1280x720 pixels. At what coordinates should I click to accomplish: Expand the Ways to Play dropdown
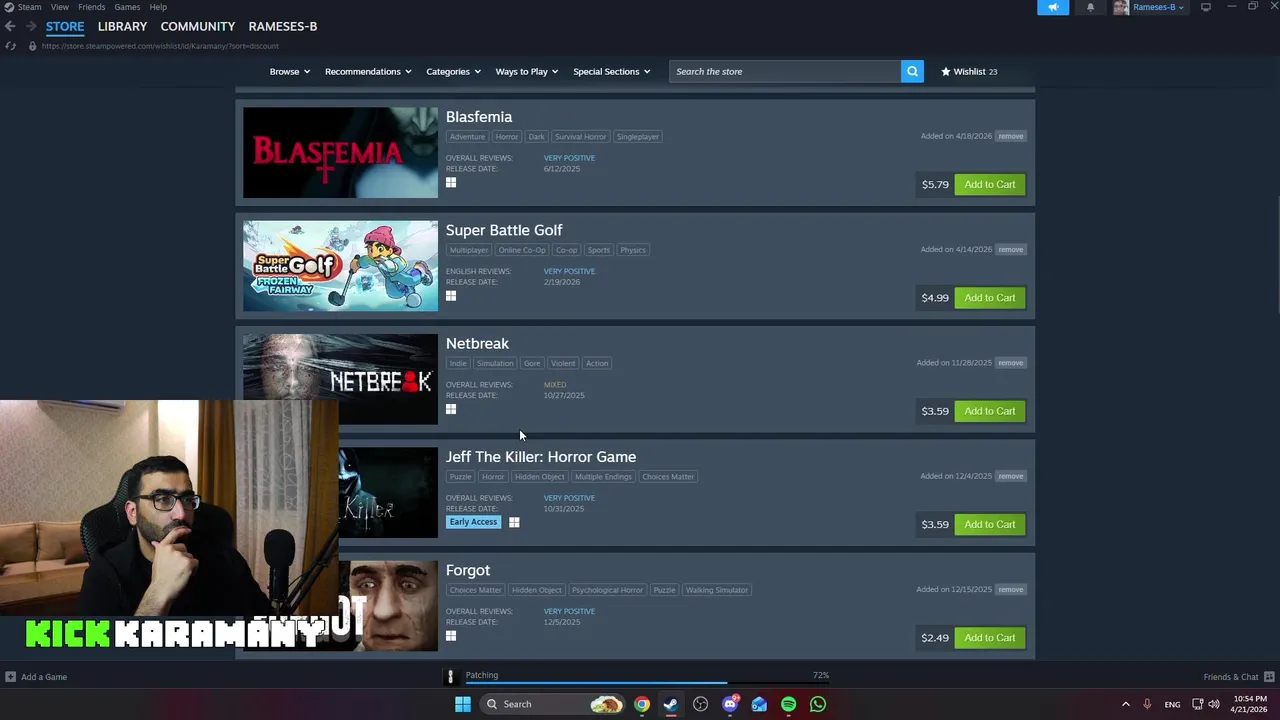tap(527, 71)
